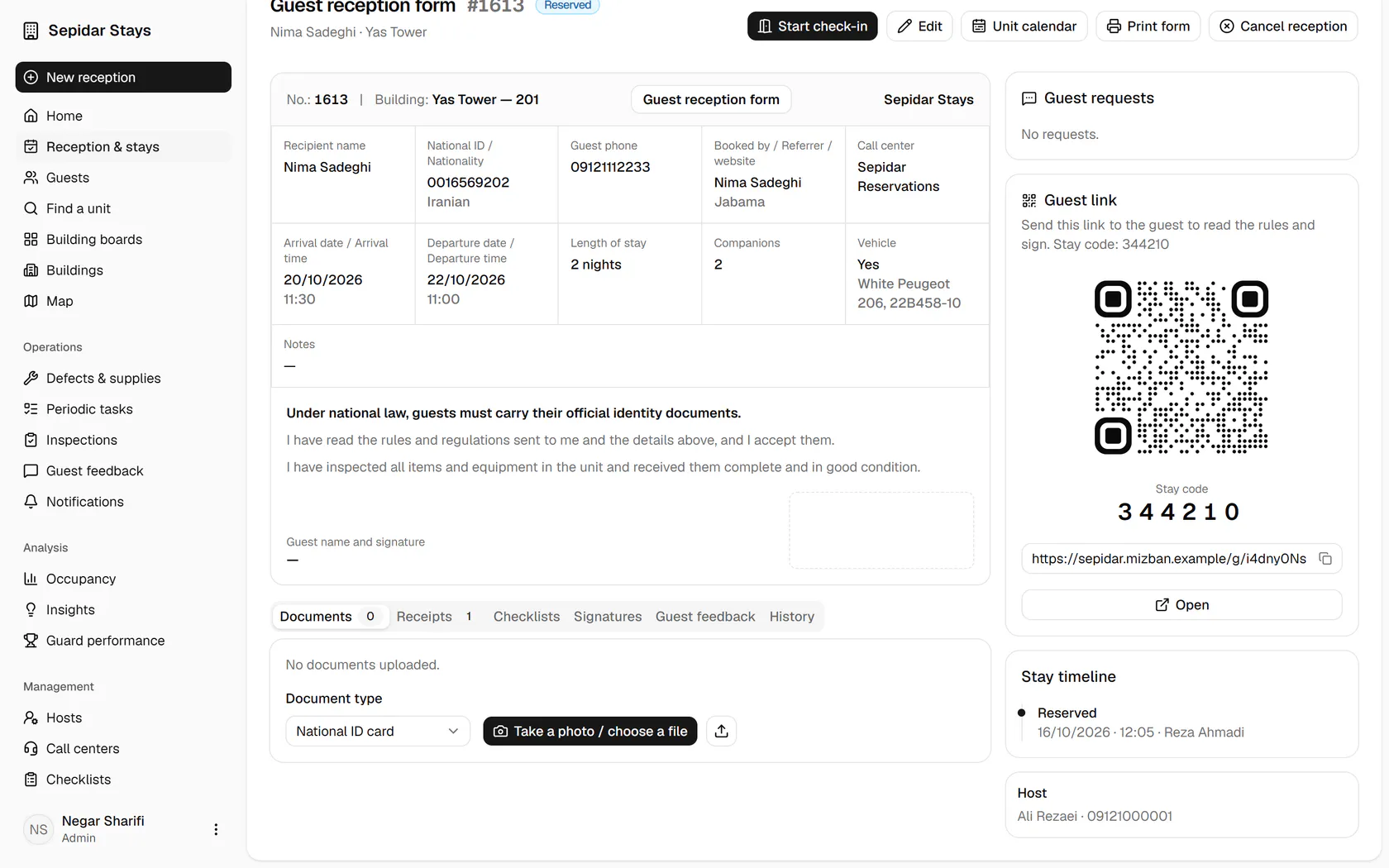
Task: Open user menu next to Negar Sharifi
Action: pos(216,829)
